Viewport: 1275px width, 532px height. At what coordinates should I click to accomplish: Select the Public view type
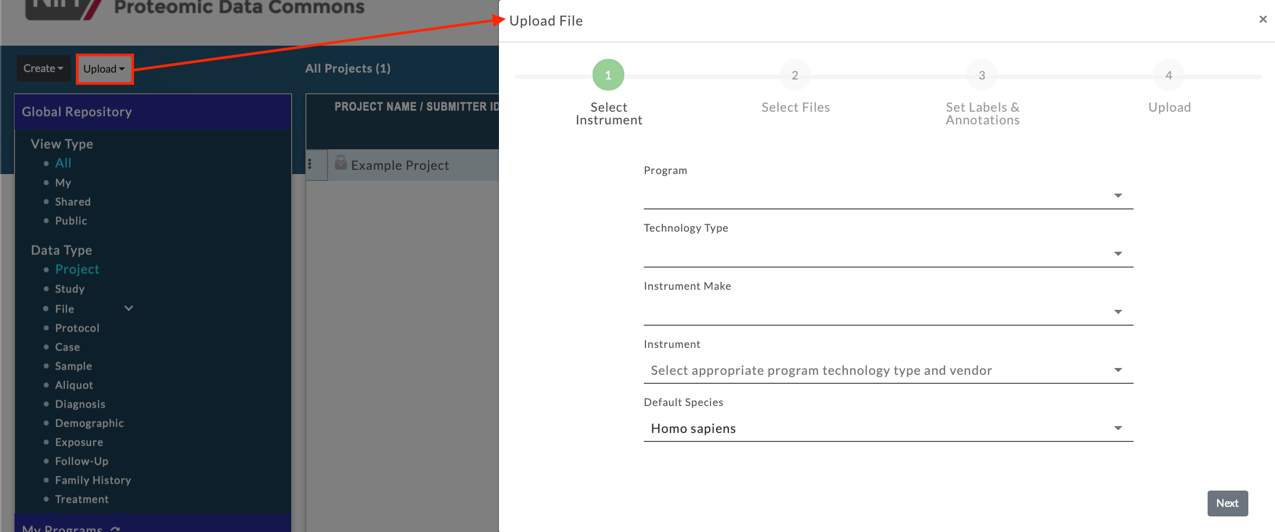pos(71,221)
